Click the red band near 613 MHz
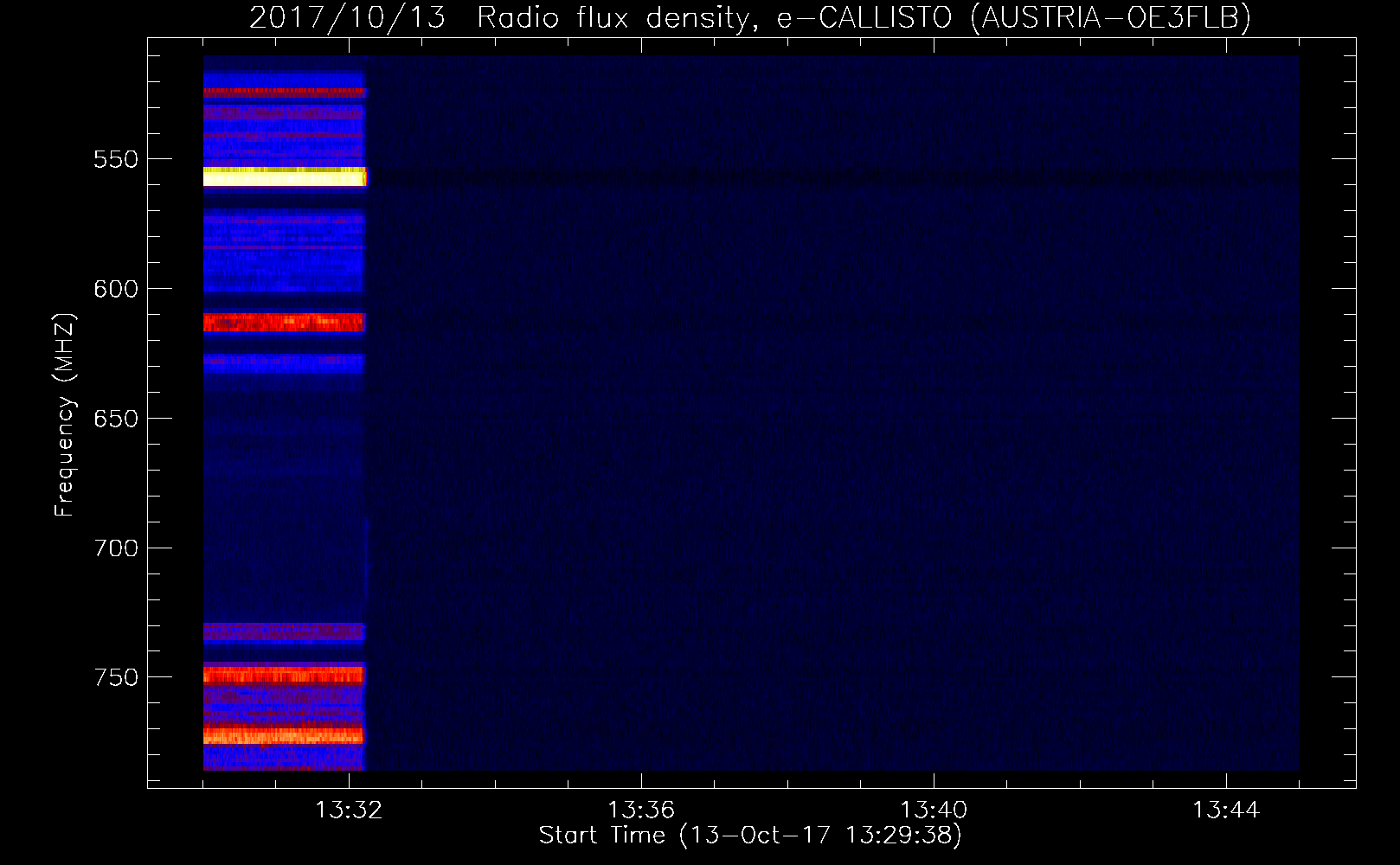This screenshot has width=1400, height=865. [x=284, y=323]
